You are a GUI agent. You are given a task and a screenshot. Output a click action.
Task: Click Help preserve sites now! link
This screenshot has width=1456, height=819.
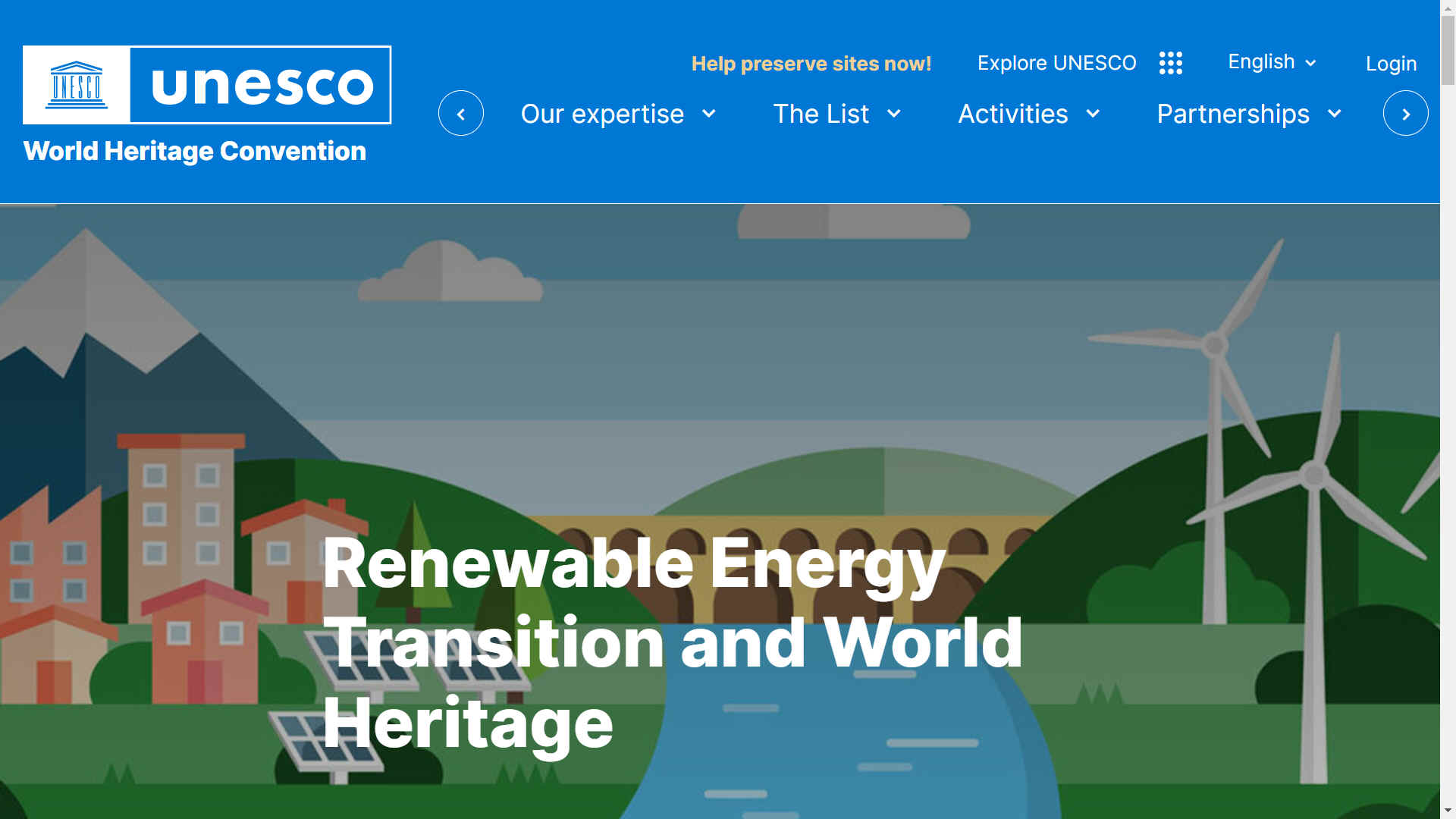click(811, 64)
